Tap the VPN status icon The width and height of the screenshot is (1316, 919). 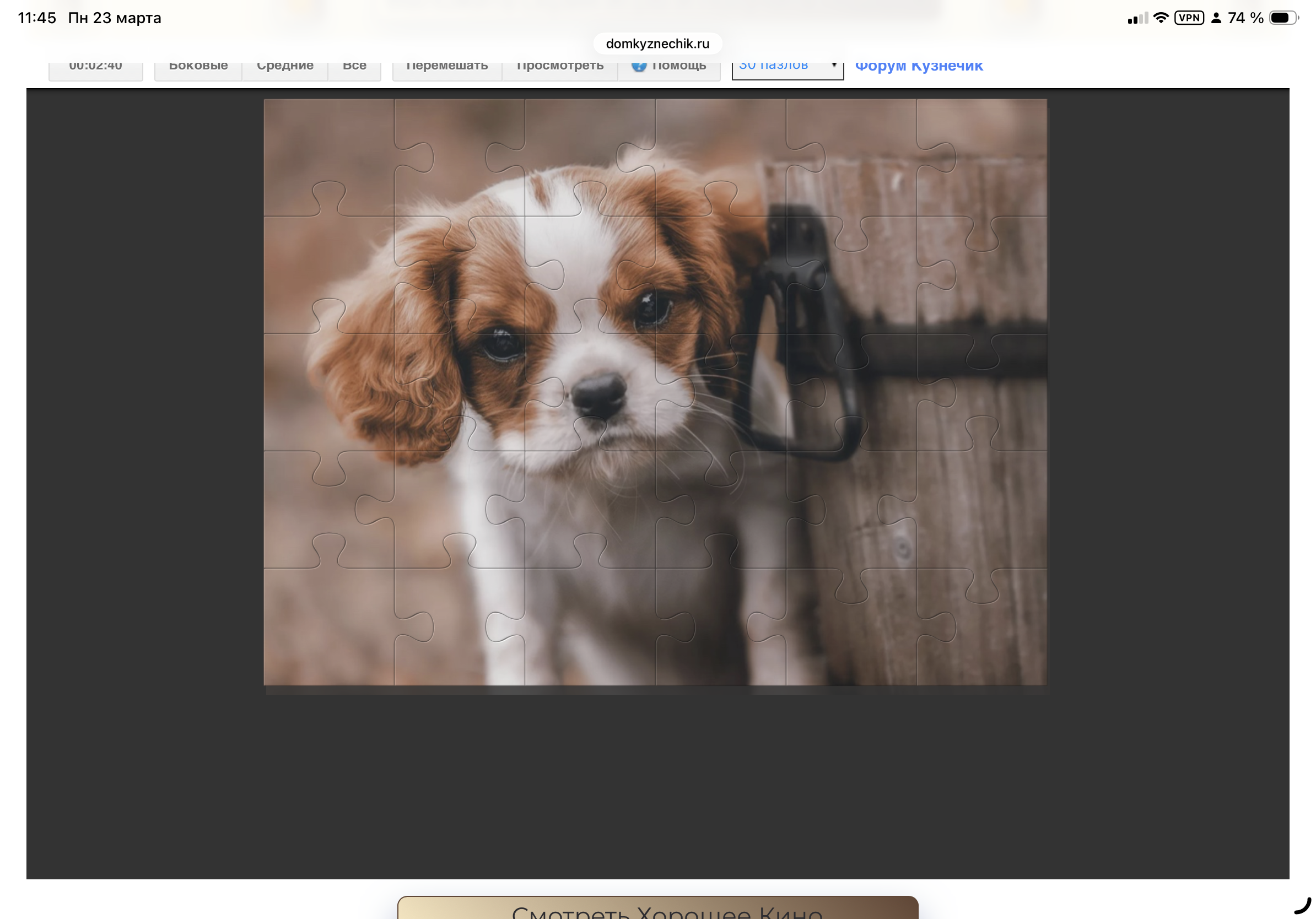point(1189,18)
